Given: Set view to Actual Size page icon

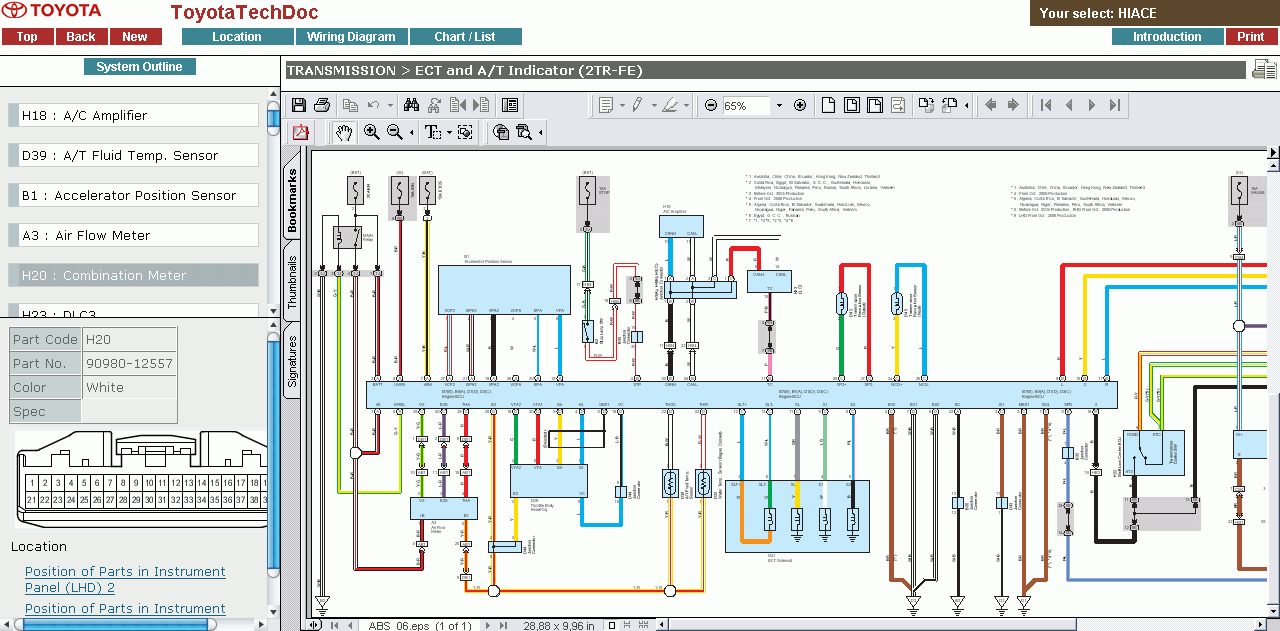Looking at the screenshot, I should point(828,105).
